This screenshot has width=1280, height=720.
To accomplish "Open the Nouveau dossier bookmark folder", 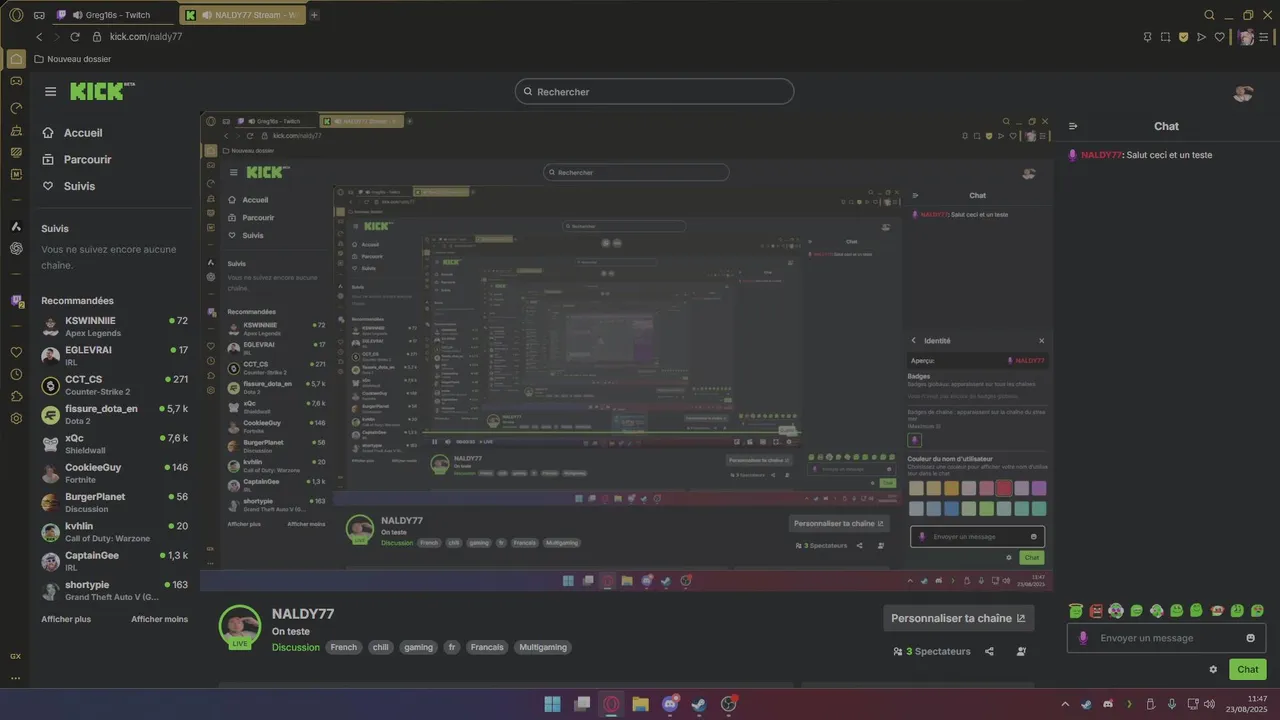I will point(72,59).
